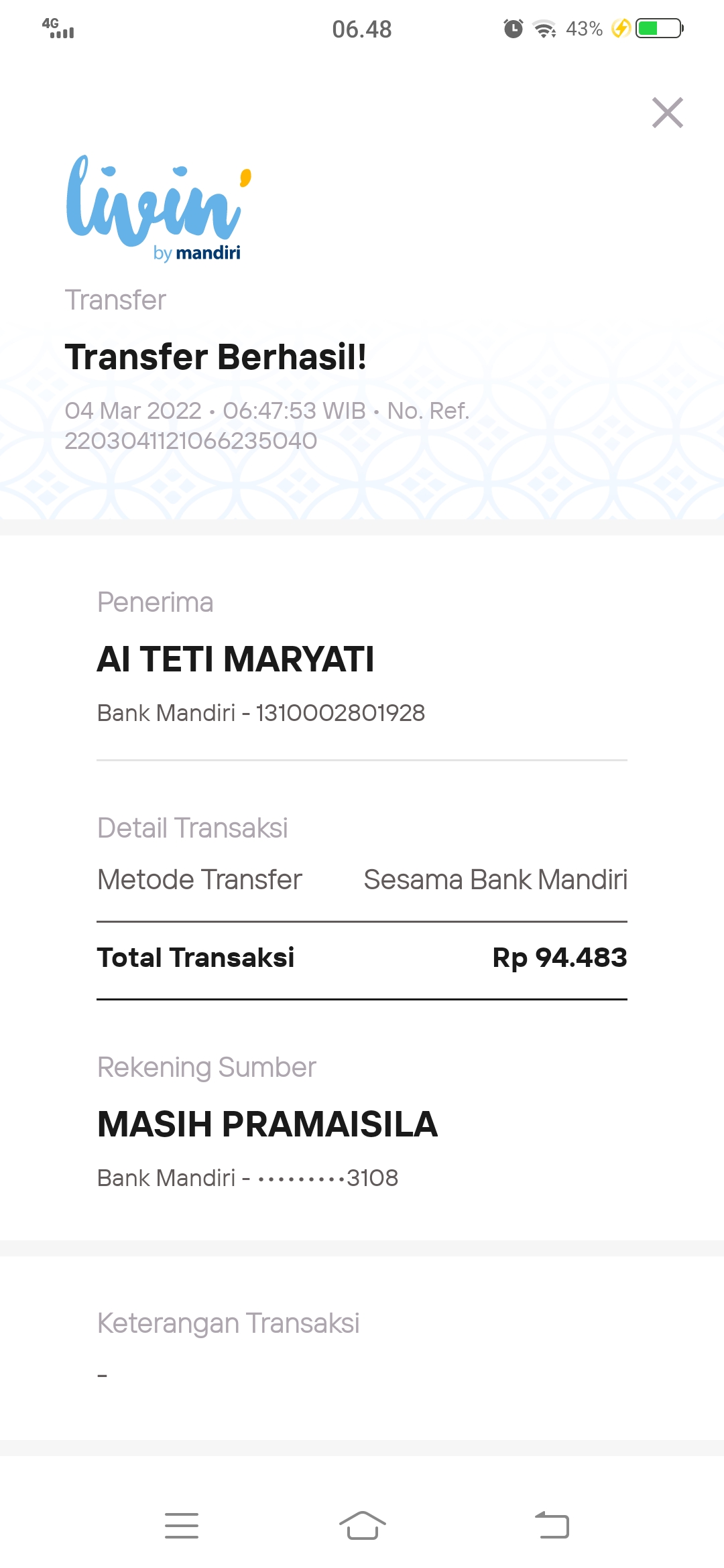Tap the status bar clock 06.48
Screen dimensions: 724x1568
pyautogui.click(x=362, y=29)
